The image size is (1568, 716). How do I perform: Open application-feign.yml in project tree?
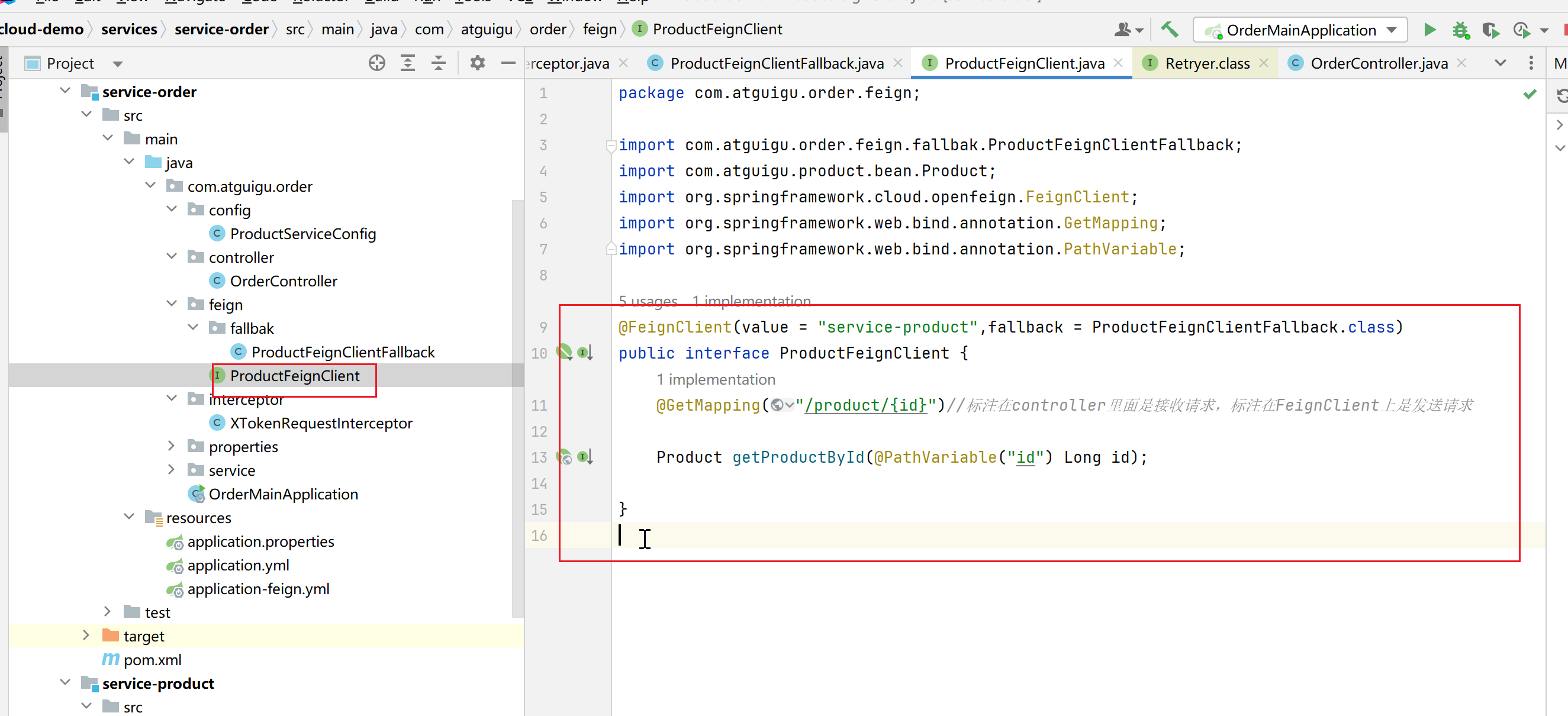(x=258, y=589)
